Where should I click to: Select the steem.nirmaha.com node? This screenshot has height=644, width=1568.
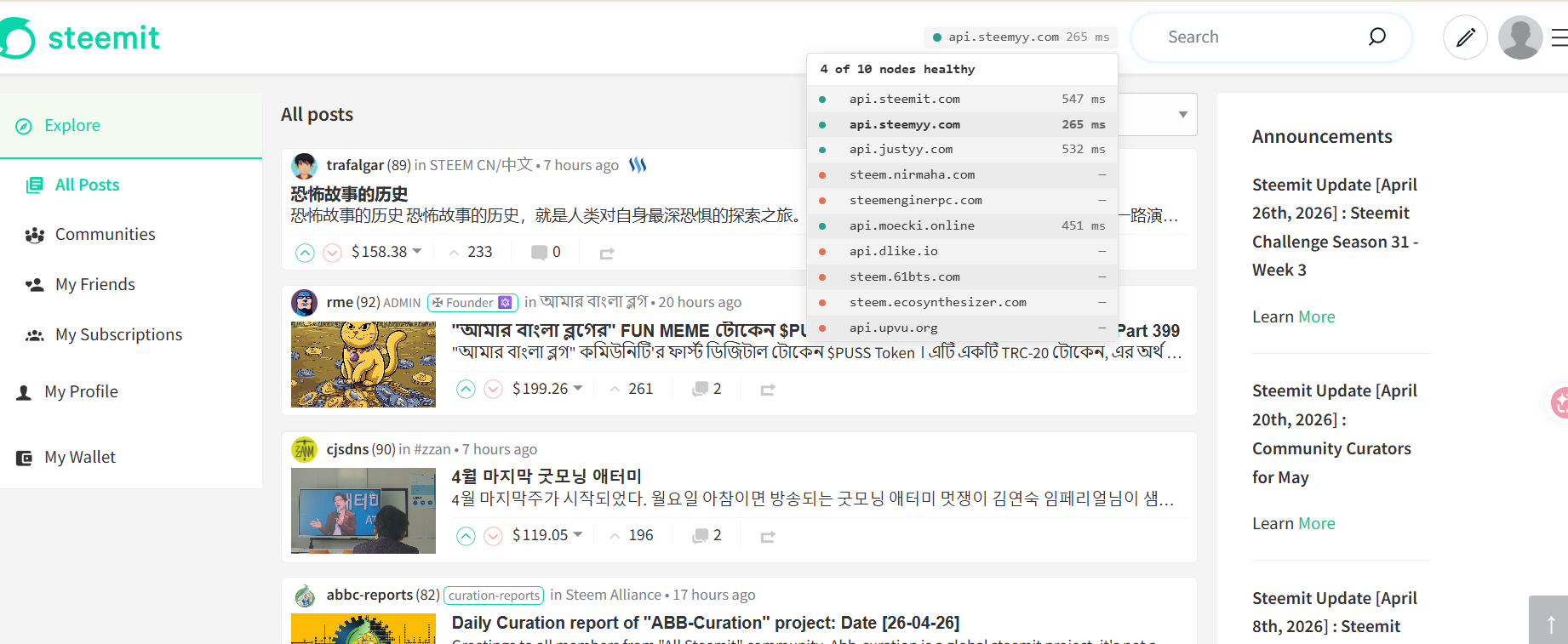click(x=962, y=175)
